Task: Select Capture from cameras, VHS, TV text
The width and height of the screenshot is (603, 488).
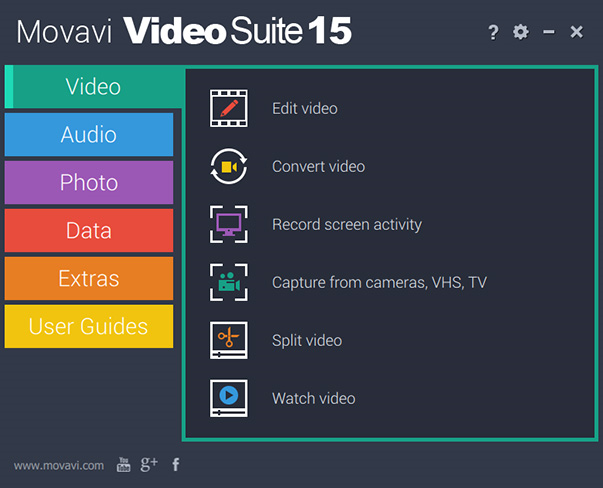Action: [x=379, y=283]
